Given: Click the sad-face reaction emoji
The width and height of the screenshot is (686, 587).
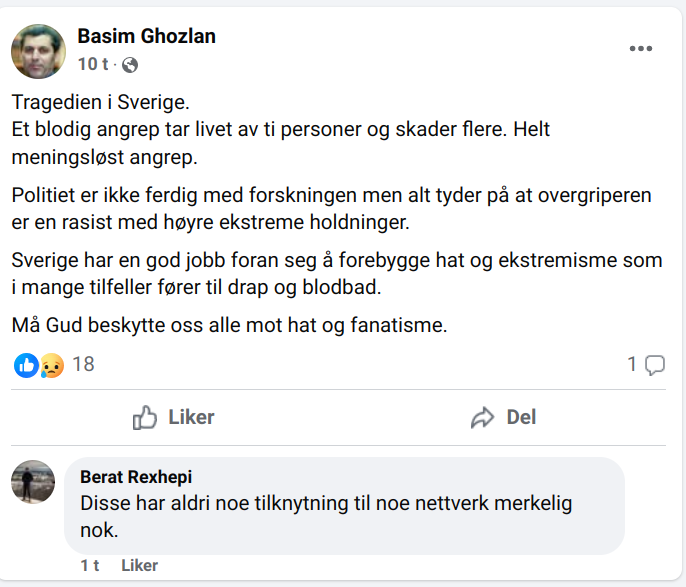Looking at the screenshot, I should [51, 365].
